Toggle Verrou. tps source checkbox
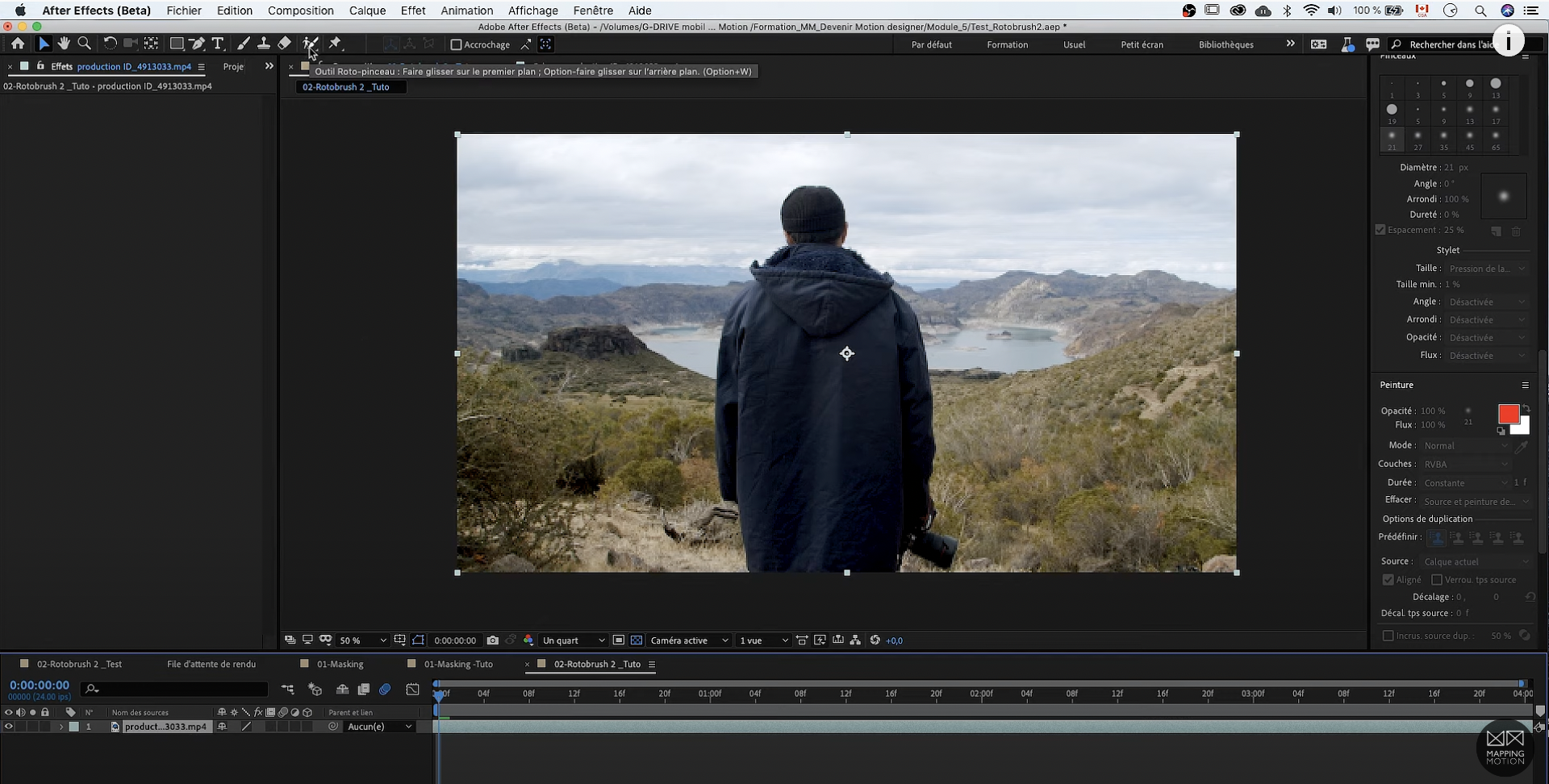 click(x=1436, y=580)
